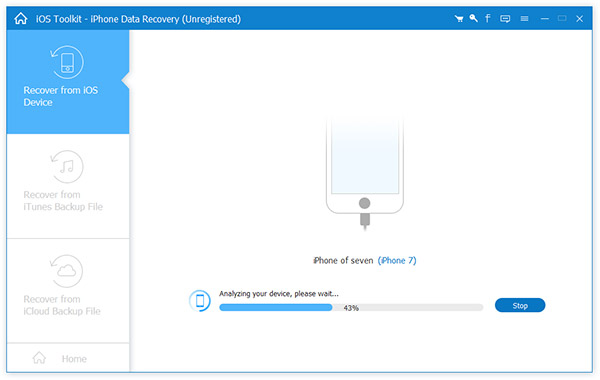The image size is (600, 380).
Task: Go to Home in the sidebar
Action: pyautogui.click(x=68, y=358)
